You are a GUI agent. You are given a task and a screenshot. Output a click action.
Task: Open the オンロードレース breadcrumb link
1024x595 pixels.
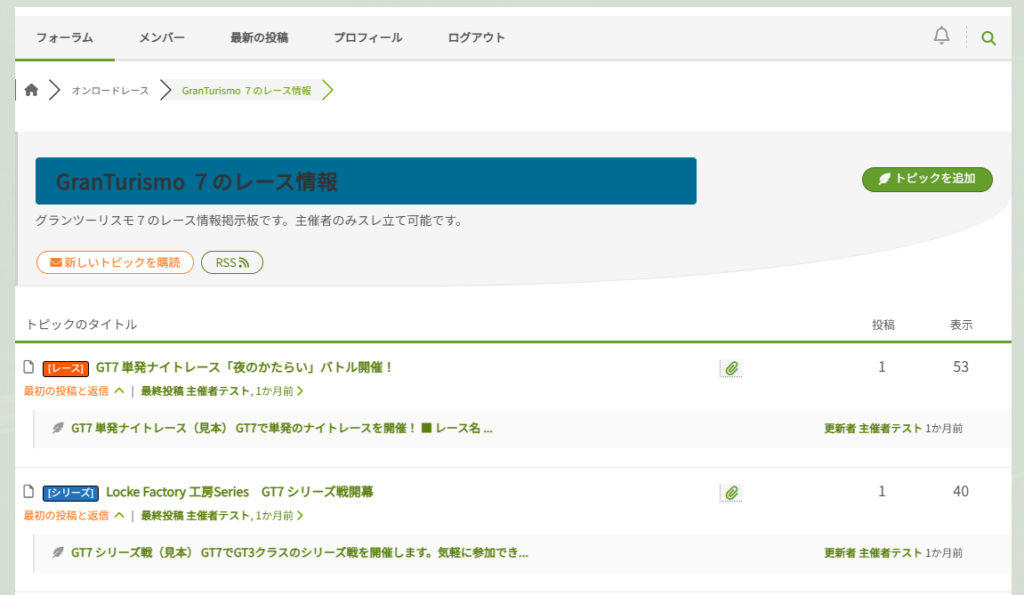(110, 91)
